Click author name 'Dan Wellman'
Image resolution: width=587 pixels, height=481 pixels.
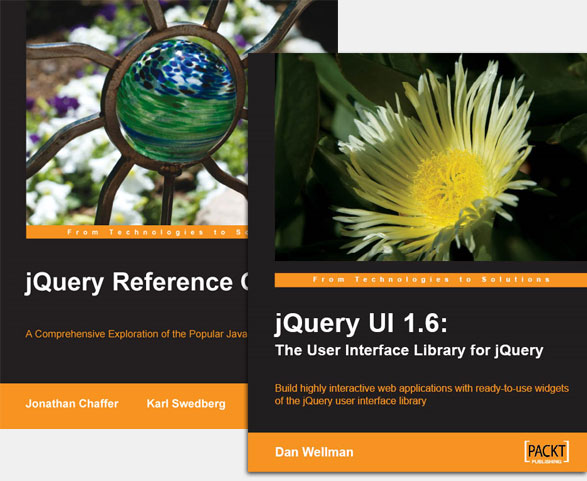(x=314, y=452)
